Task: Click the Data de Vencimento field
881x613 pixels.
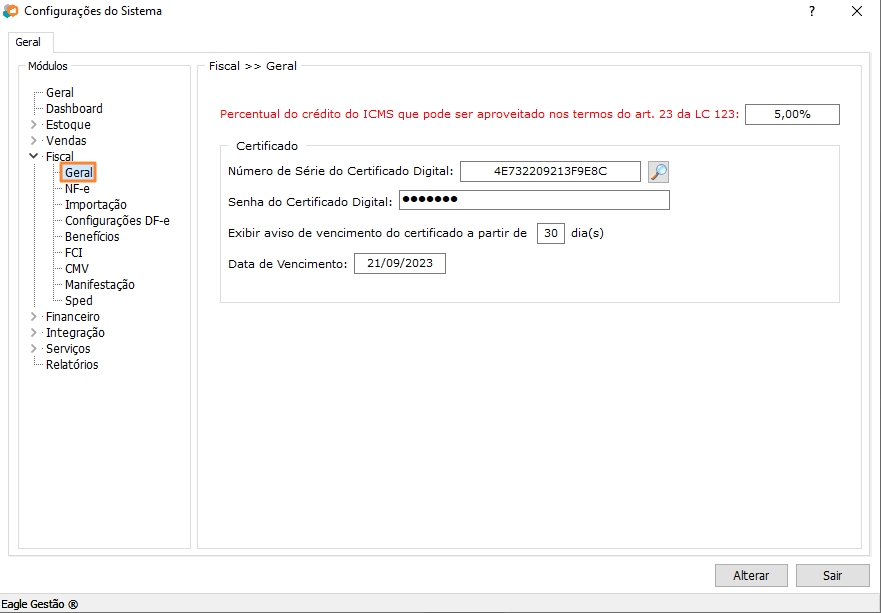Action: [399, 264]
